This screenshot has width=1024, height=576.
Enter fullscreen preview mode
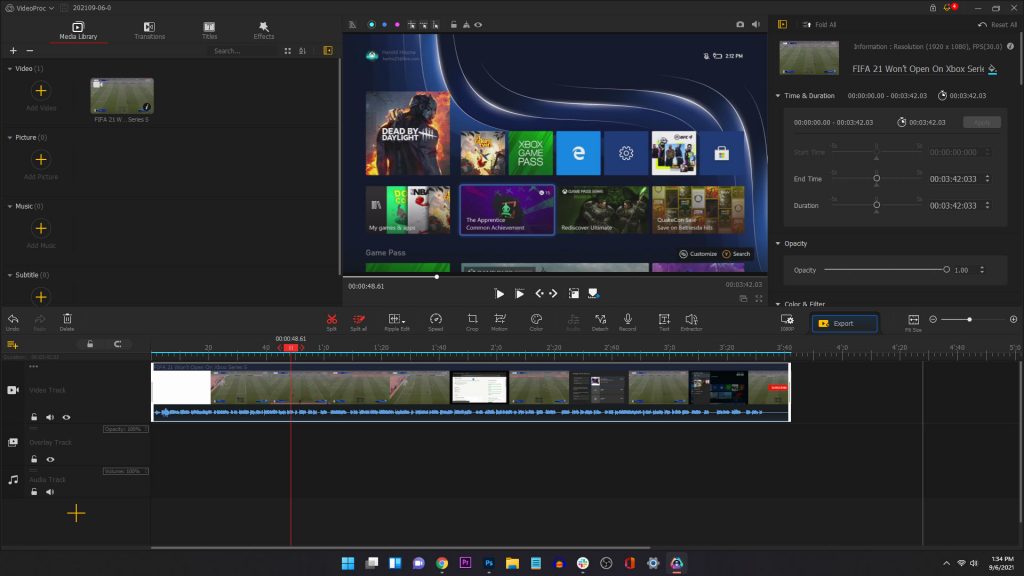tap(759, 298)
